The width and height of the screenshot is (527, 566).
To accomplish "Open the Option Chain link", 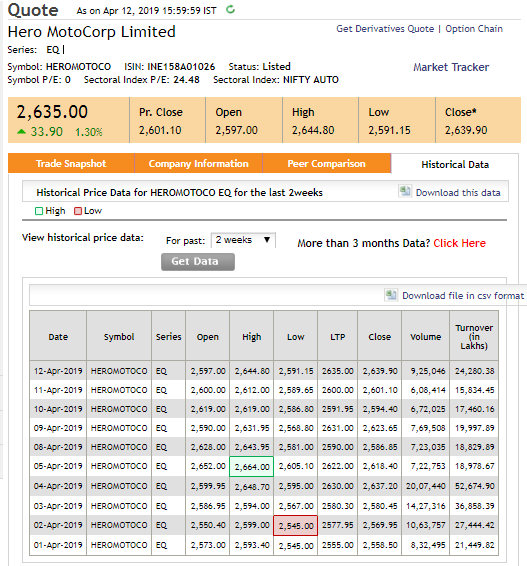I will 474,29.
